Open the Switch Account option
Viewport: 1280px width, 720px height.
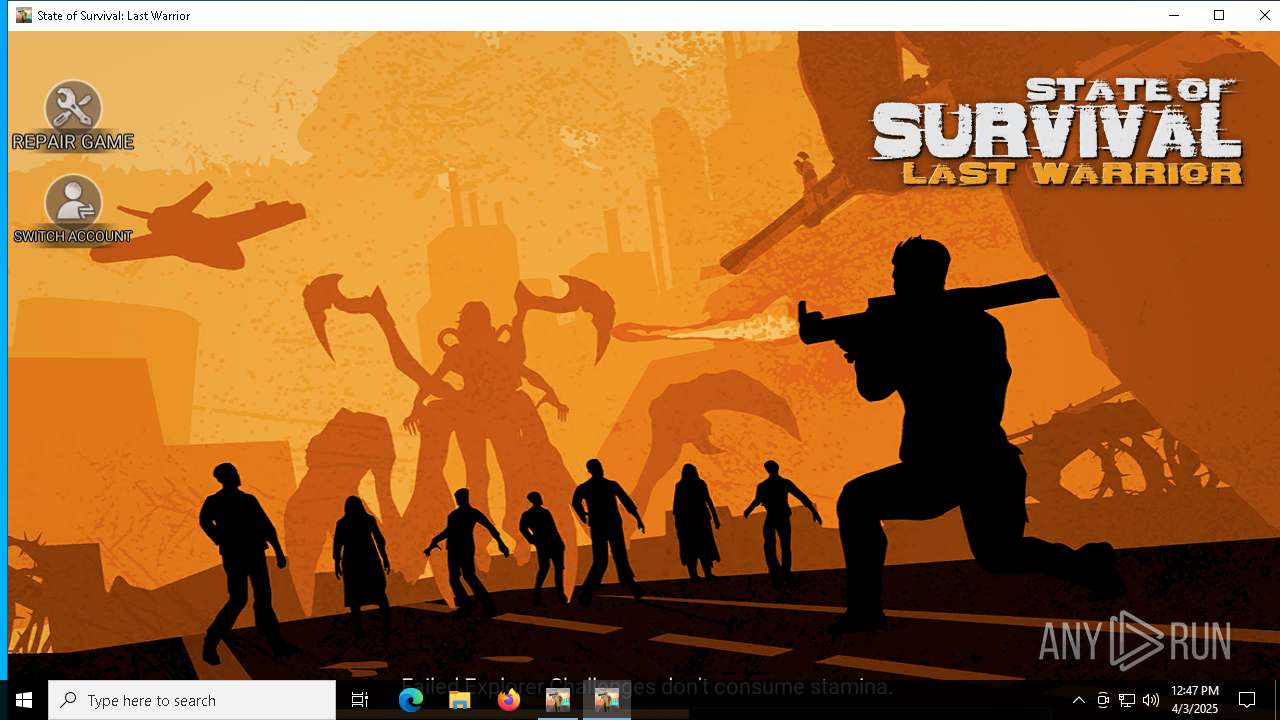pyautogui.click(x=73, y=209)
